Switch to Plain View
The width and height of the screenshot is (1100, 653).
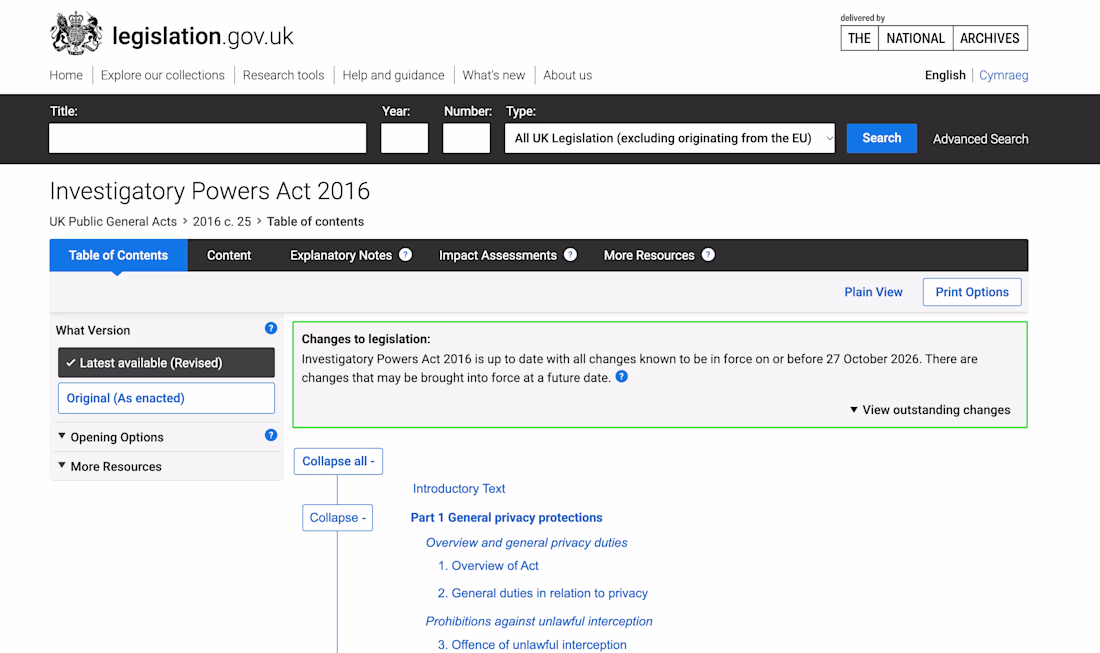(873, 292)
